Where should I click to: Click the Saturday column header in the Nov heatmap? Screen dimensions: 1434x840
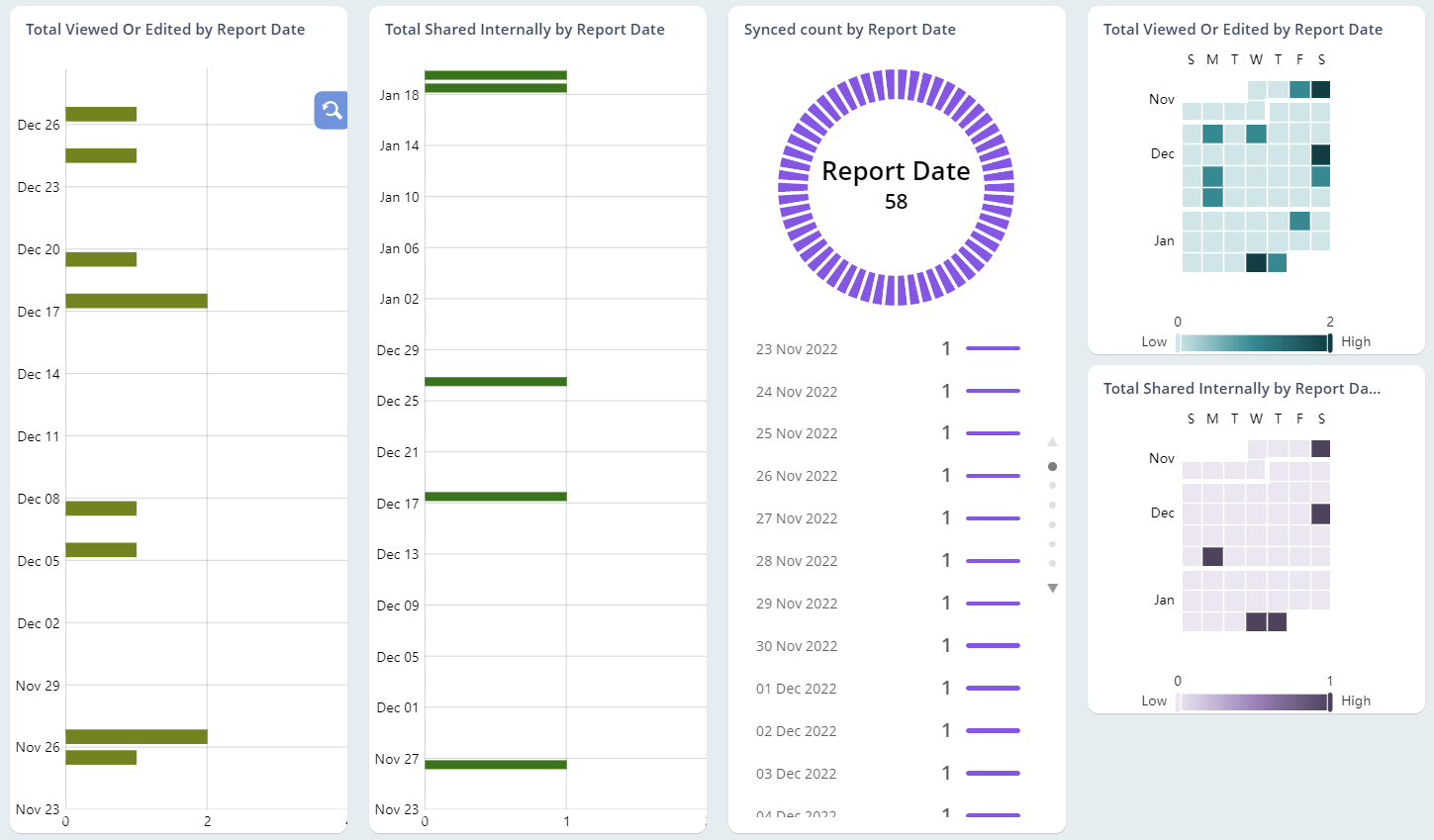point(1322,59)
